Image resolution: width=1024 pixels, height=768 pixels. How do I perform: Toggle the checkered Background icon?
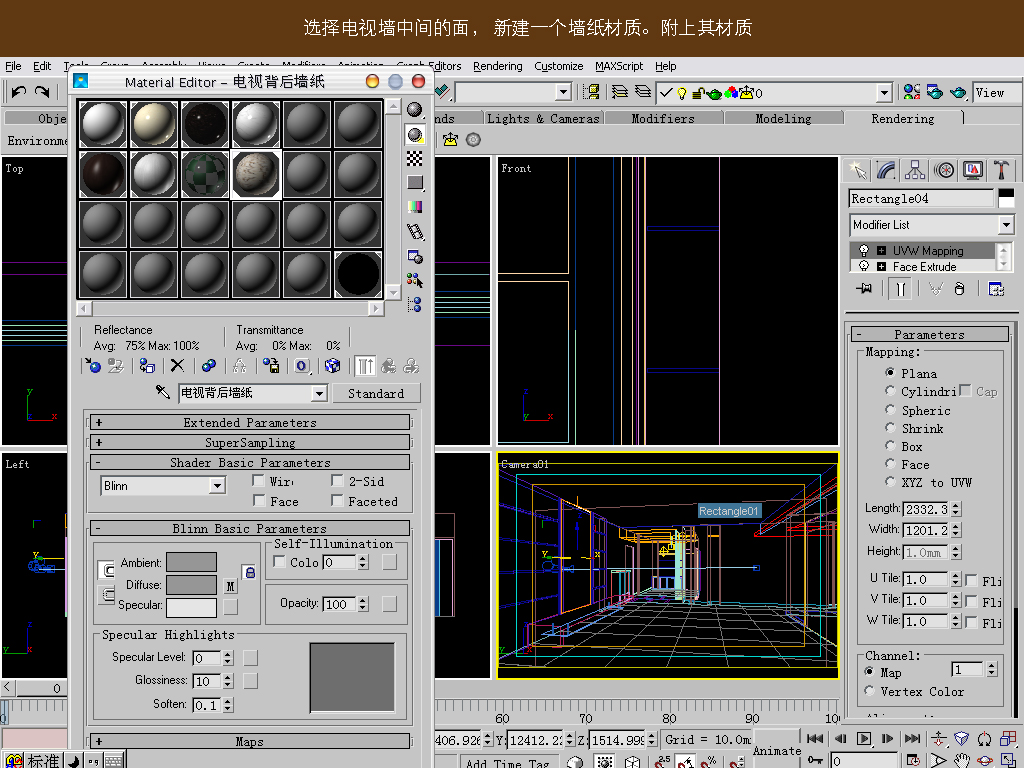[x=415, y=159]
